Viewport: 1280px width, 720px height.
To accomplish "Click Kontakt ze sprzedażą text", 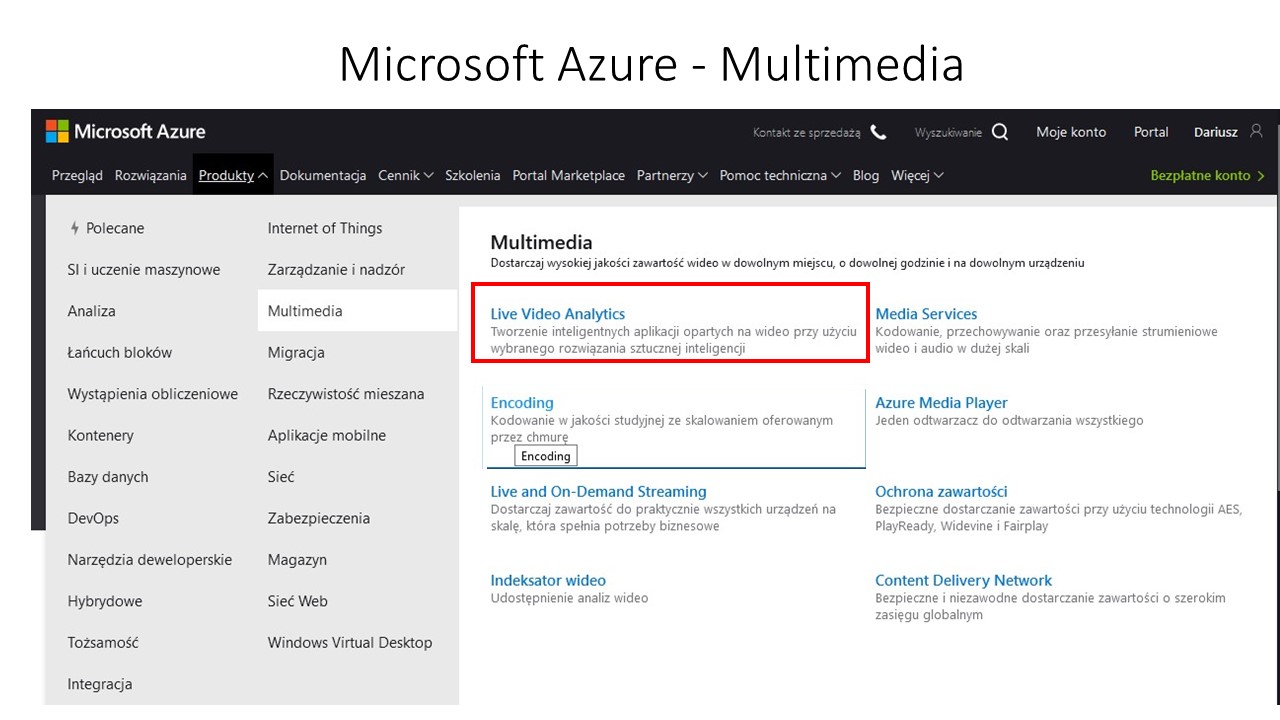I will pos(807,132).
